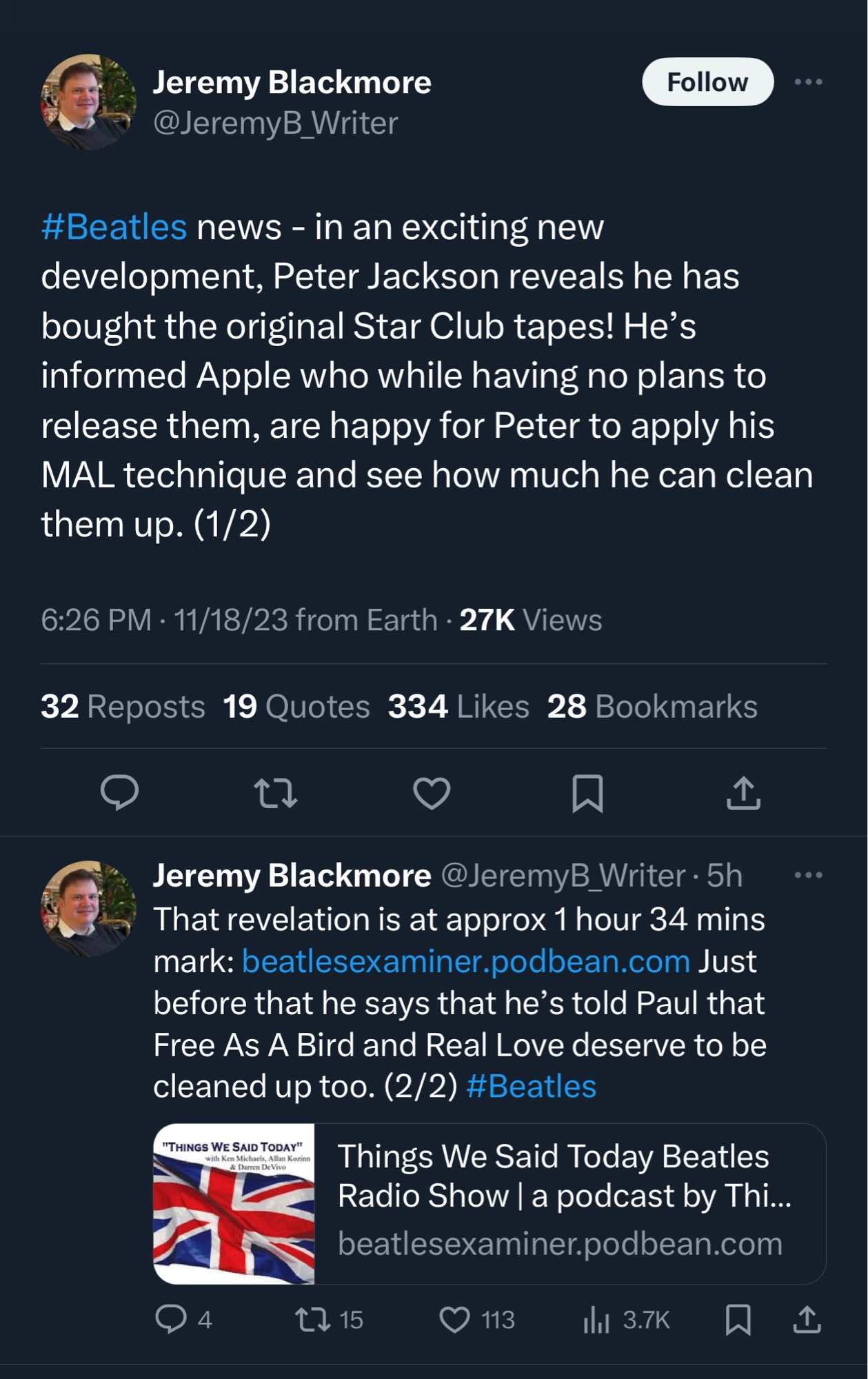Open more options on main tweet
This screenshot has height=1379, width=868.
(808, 82)
